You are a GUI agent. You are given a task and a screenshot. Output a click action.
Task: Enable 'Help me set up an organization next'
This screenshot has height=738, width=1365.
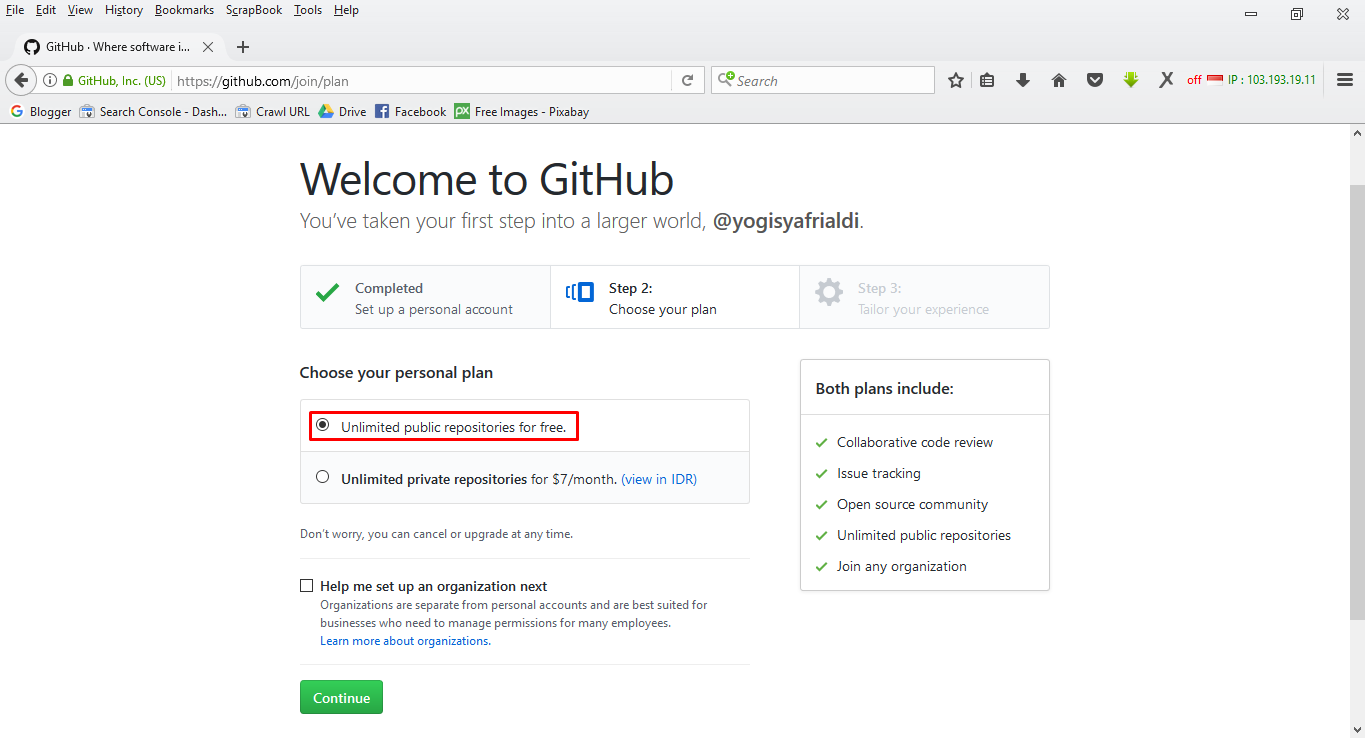(x=306, y=585)
